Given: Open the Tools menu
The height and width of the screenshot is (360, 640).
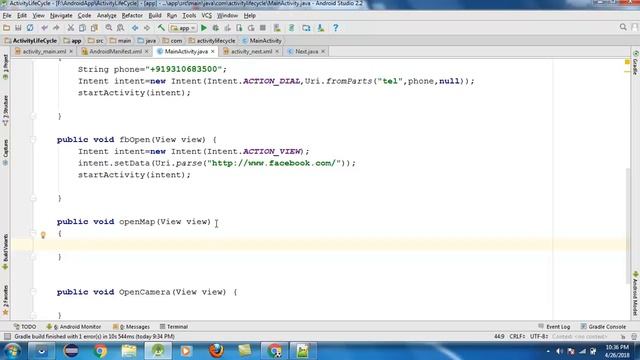Looking at the screenshot, I should pyautogui.click(x=189, y=16).
